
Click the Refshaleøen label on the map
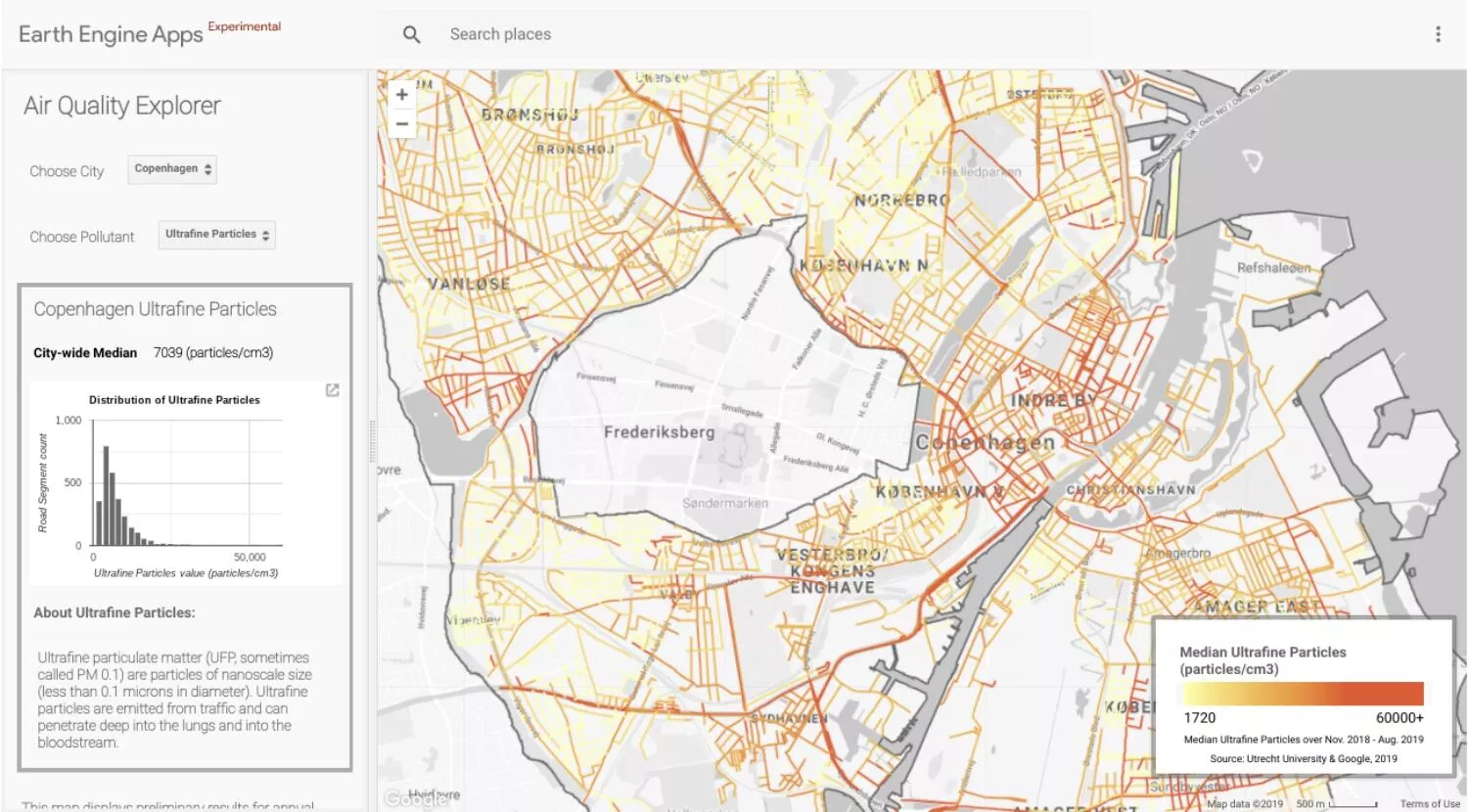[1273, 268]
